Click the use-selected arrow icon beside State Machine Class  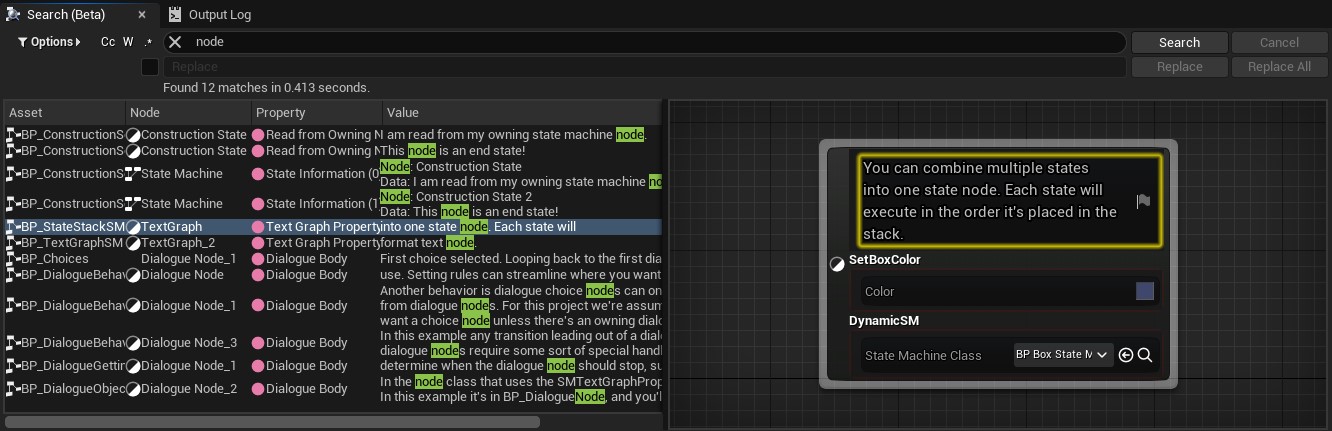coord(1126,355)
